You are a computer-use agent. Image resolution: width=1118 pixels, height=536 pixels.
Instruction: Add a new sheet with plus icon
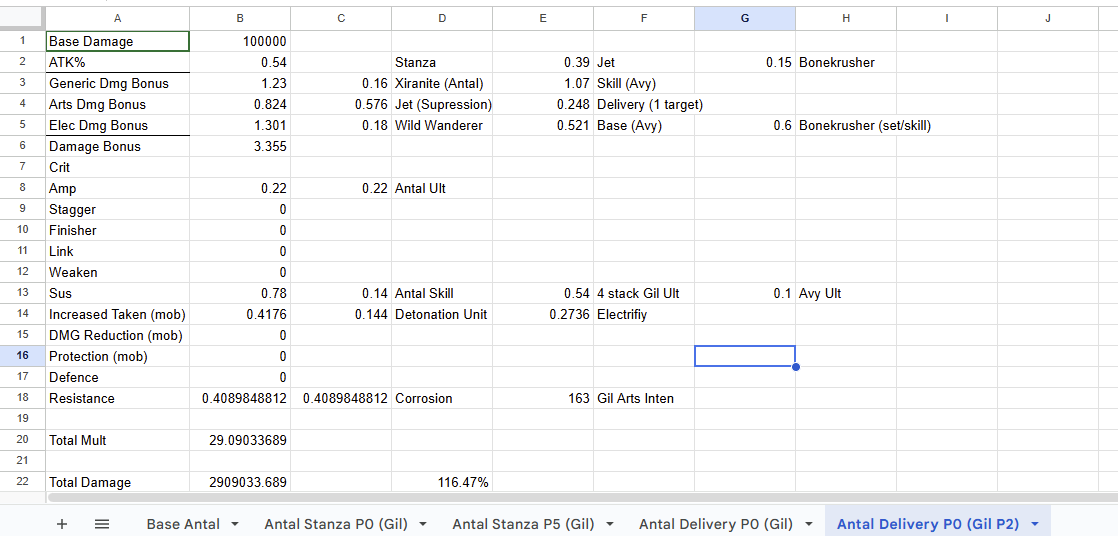point(62,524)
